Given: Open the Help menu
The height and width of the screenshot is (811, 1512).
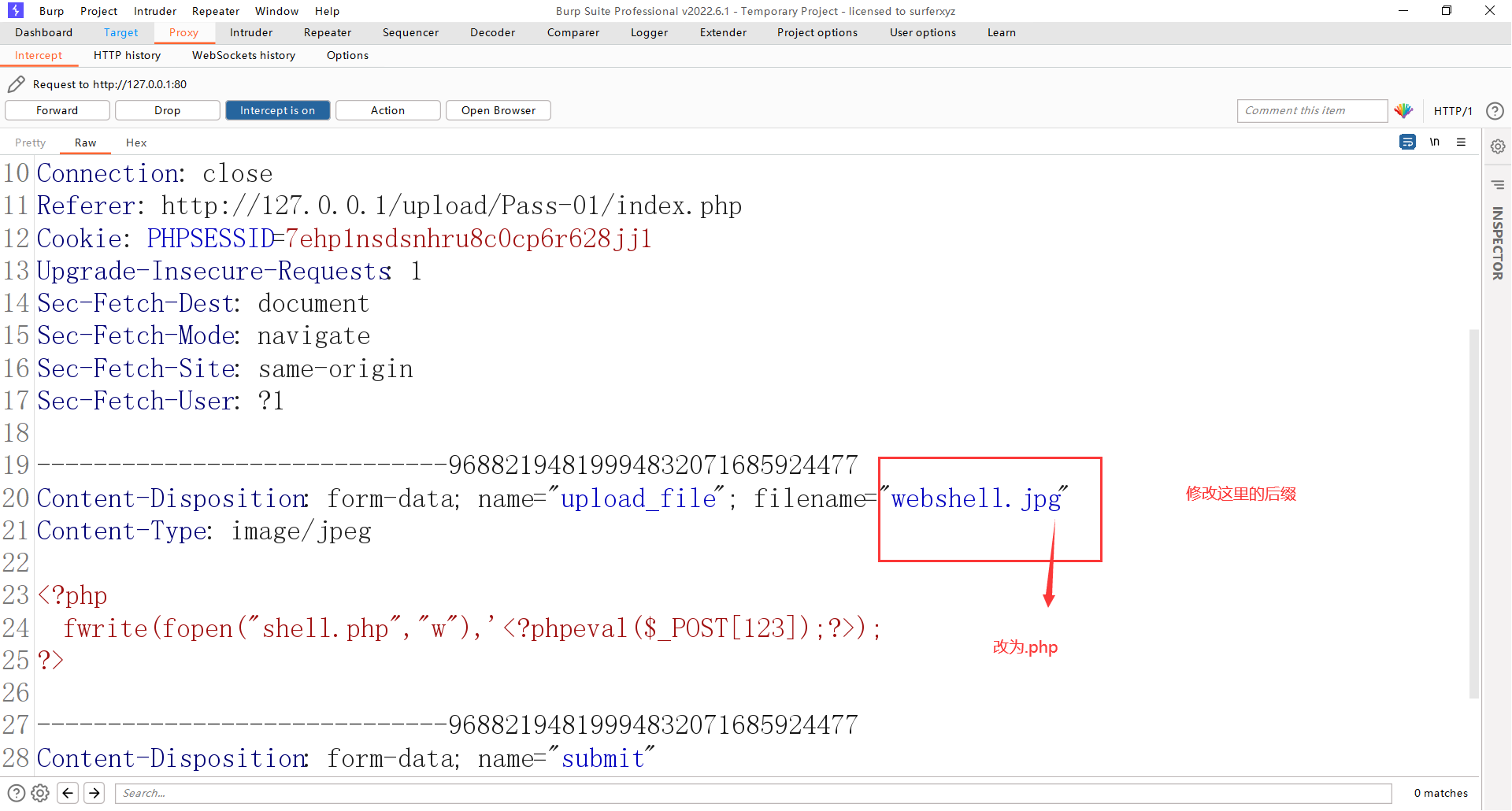Looking at the screenshot, I should pyautogui.click(x=327, y=11).
